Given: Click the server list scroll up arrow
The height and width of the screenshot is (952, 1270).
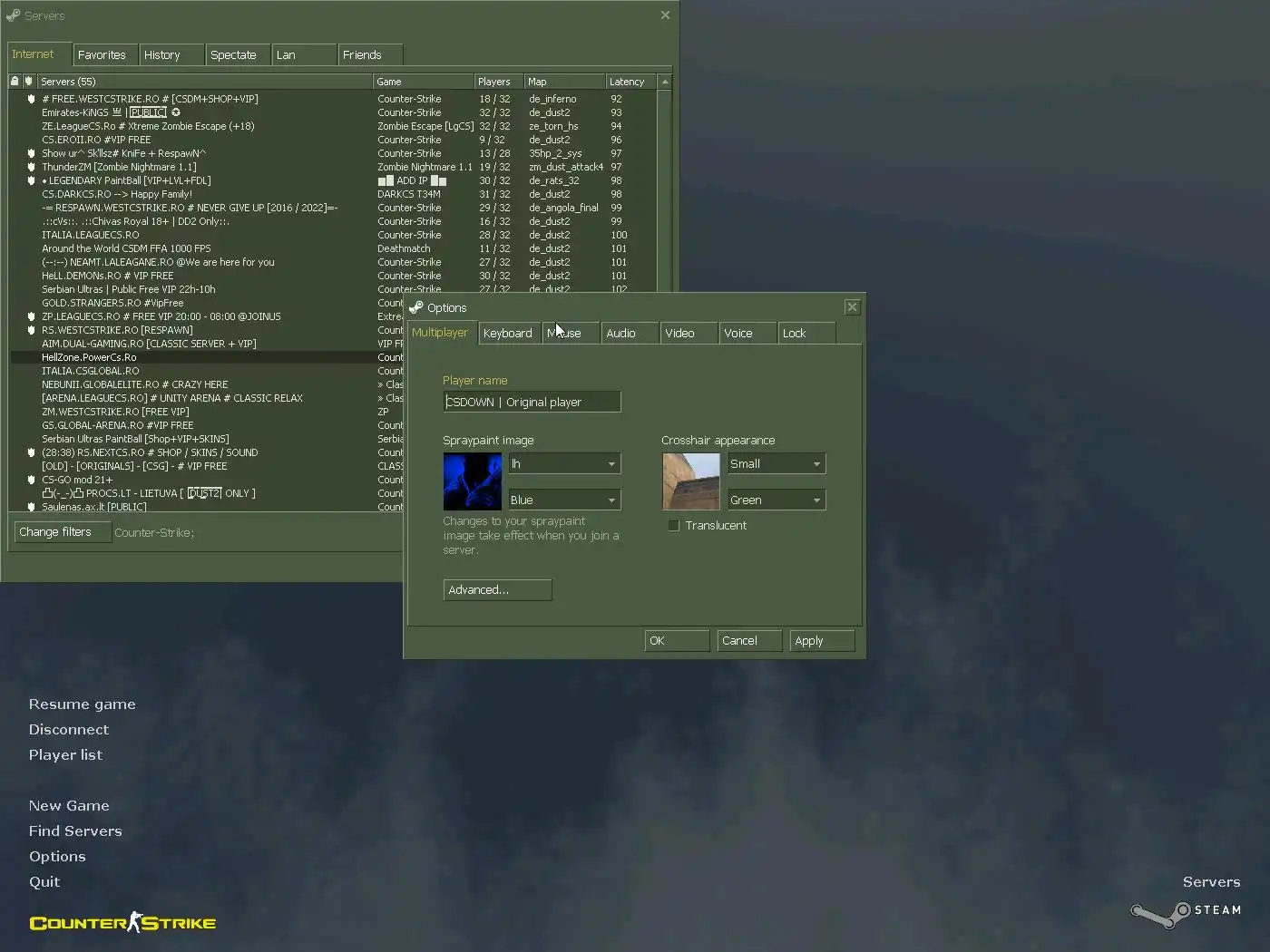Looking at the screenshot, I should point(665,82).
